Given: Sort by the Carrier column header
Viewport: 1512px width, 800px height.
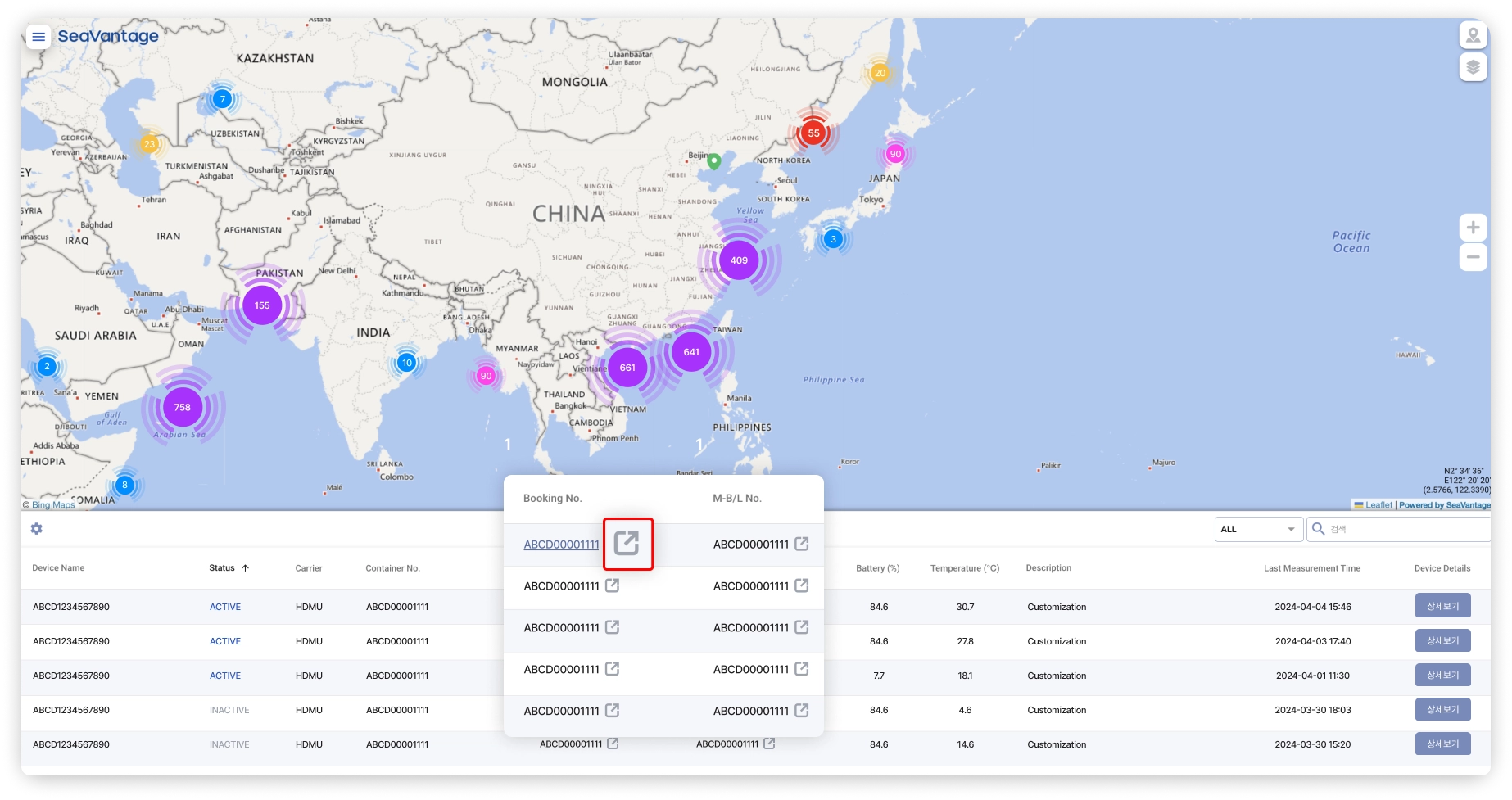Looking at the screenshot, I should click(x=309, y=568).
